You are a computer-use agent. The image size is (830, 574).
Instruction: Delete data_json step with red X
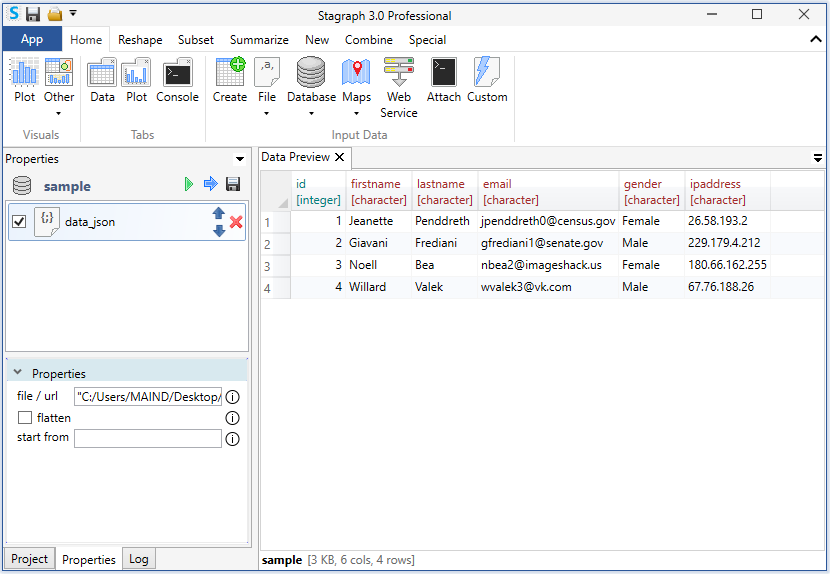tap(236, 222)
